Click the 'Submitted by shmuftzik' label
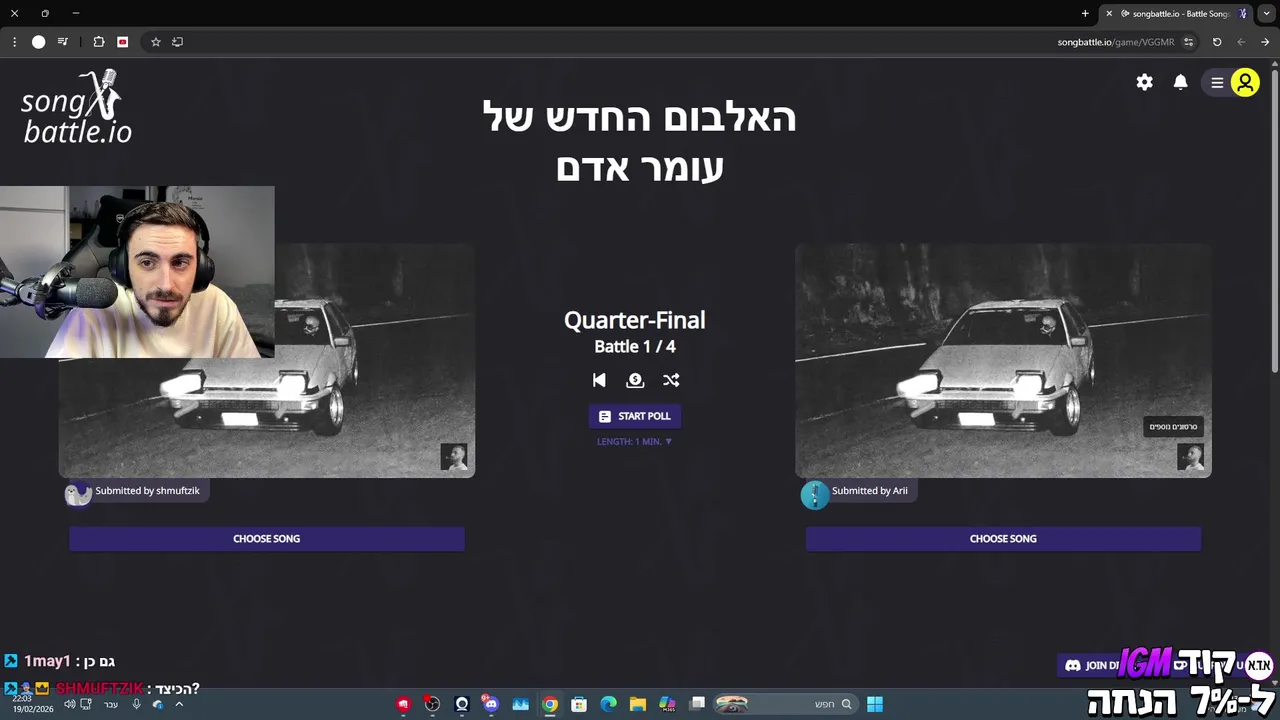The width and height of the screenshot is (1280, 720). coord(148,491)
